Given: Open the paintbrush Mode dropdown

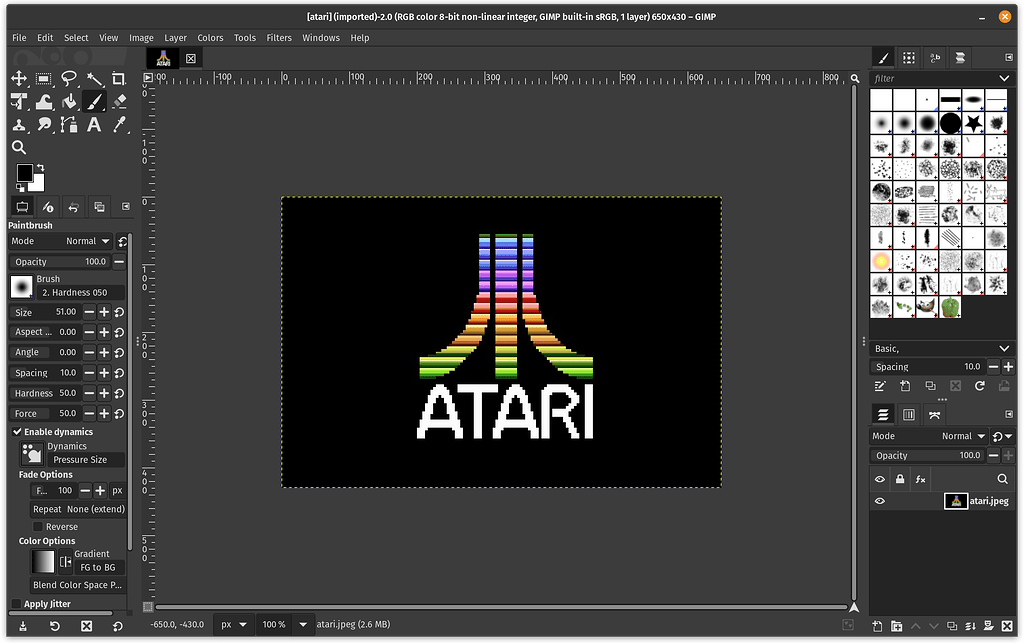Looking at the screenshot, I should 88,241.
